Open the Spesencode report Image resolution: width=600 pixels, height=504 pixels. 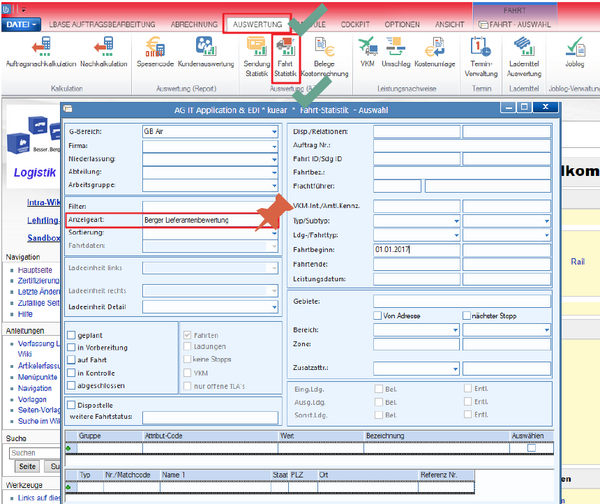155,52
